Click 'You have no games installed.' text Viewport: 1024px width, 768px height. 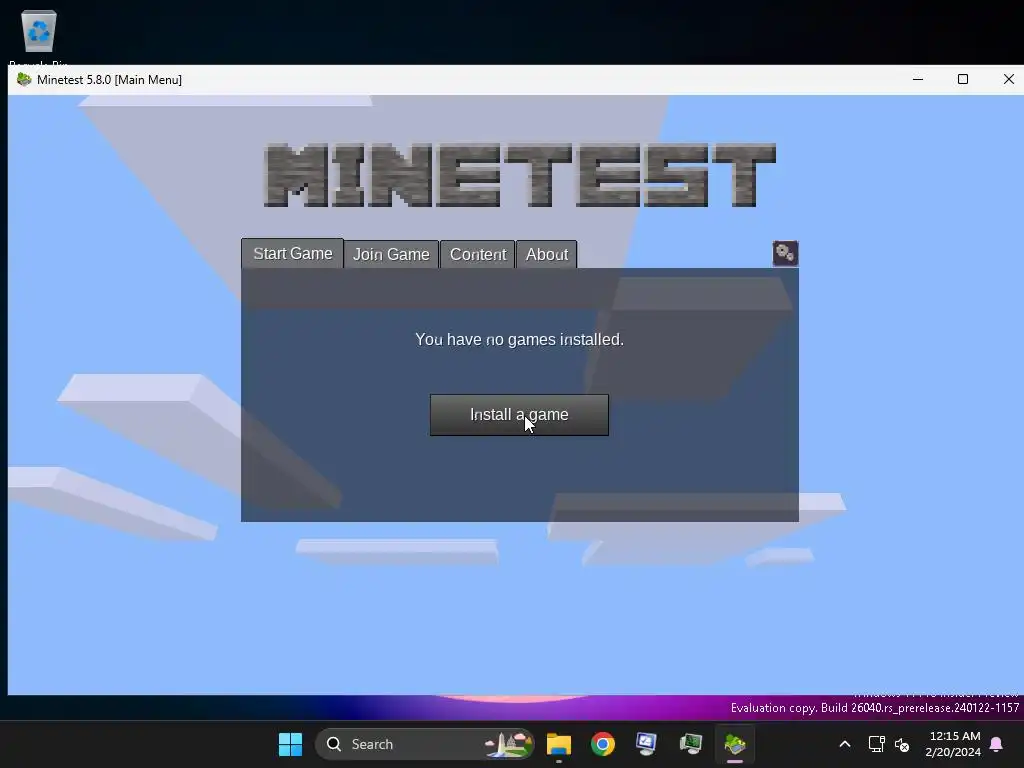coord(519,340)
